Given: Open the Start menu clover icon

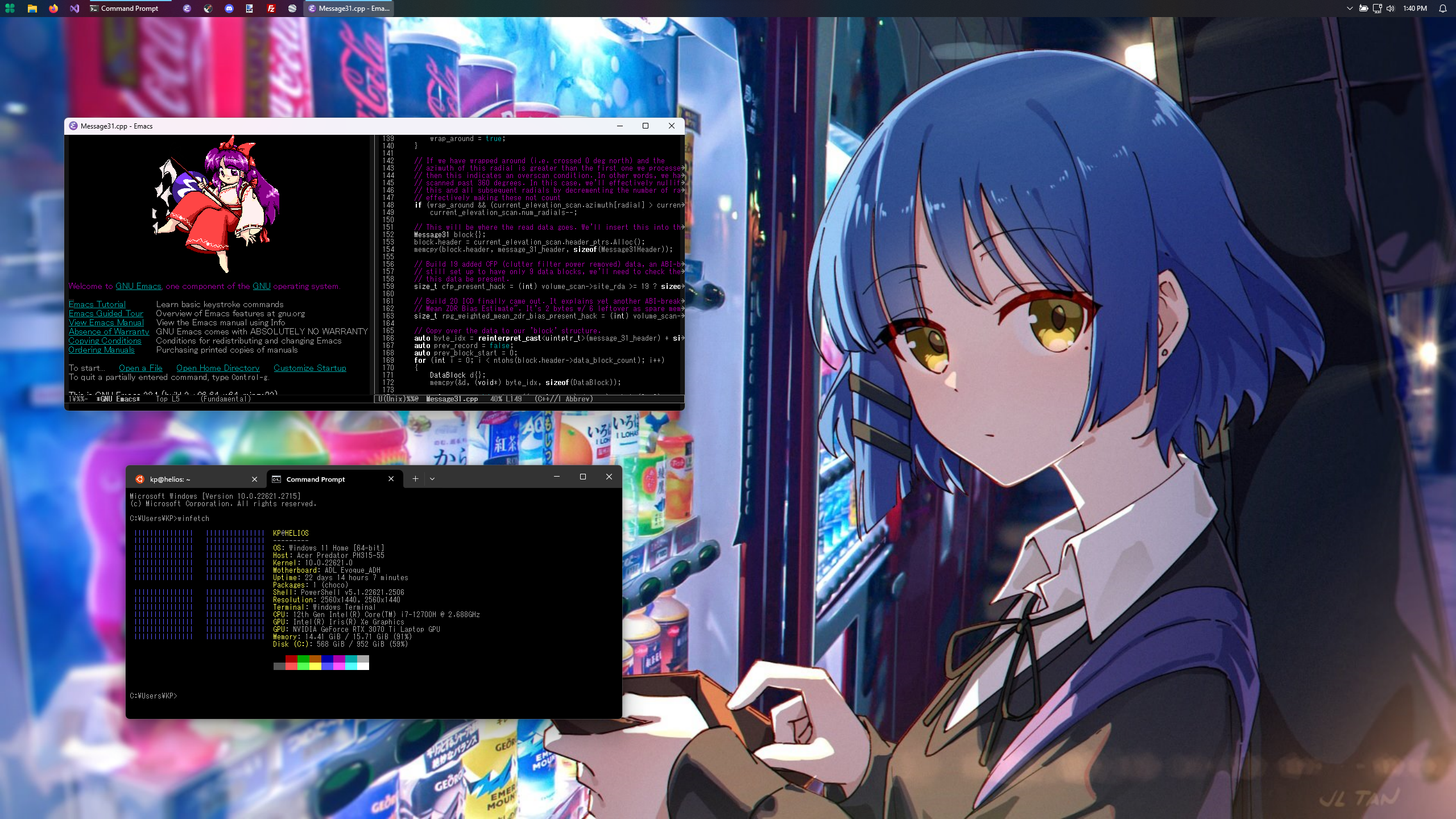Looking at the screenshot, I should point(10,9).
